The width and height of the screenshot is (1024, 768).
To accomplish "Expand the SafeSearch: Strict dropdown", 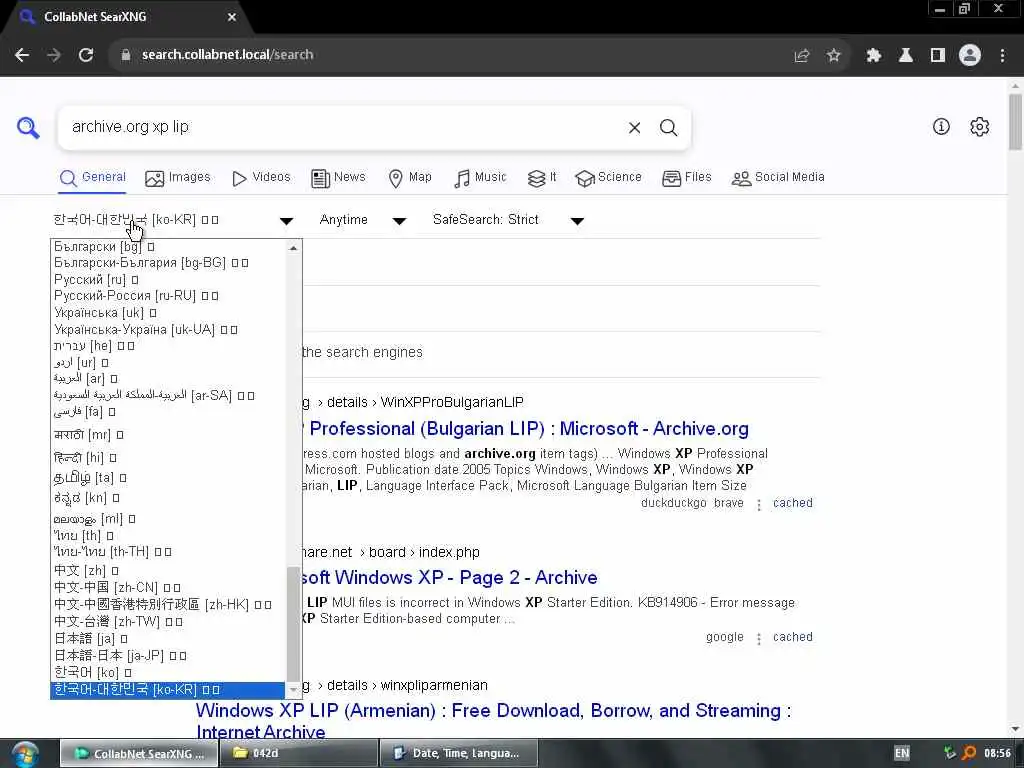I will click(507, 220).
